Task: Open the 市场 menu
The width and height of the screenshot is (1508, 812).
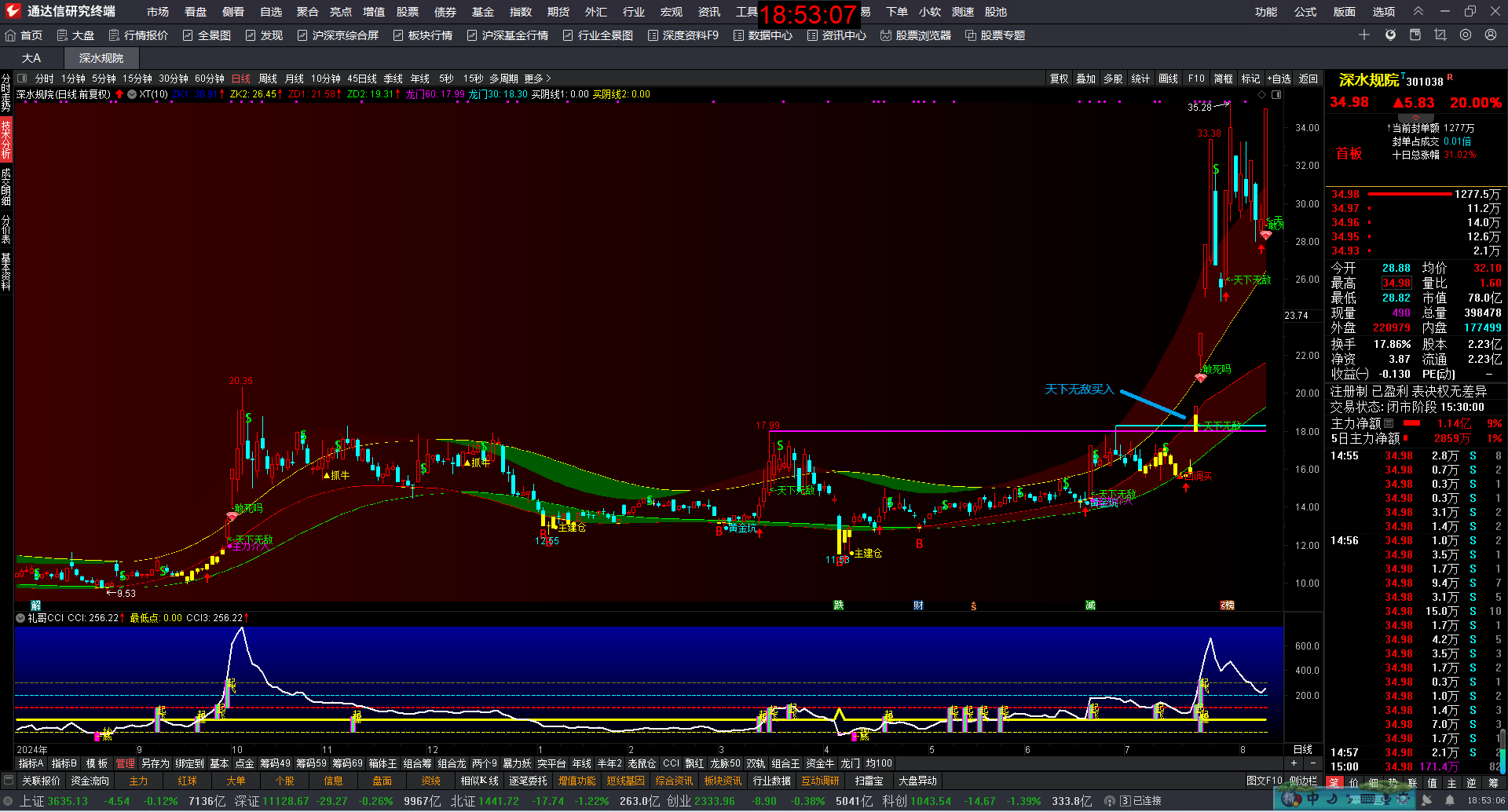Action: pyautogui.click(x=158, y=12)
